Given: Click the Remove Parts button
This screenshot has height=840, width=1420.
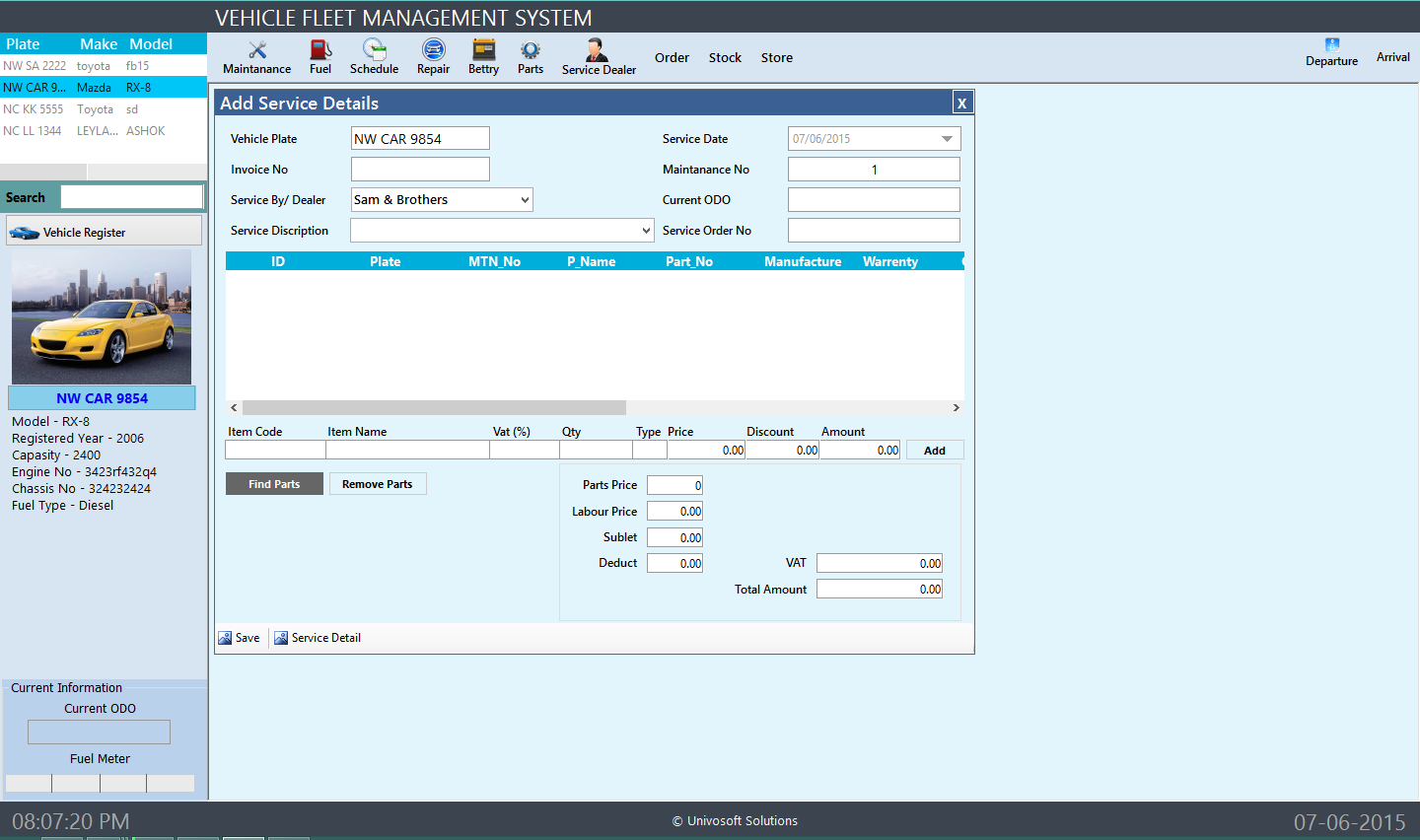Looking at the screenshot, I should tap(378, 484).
